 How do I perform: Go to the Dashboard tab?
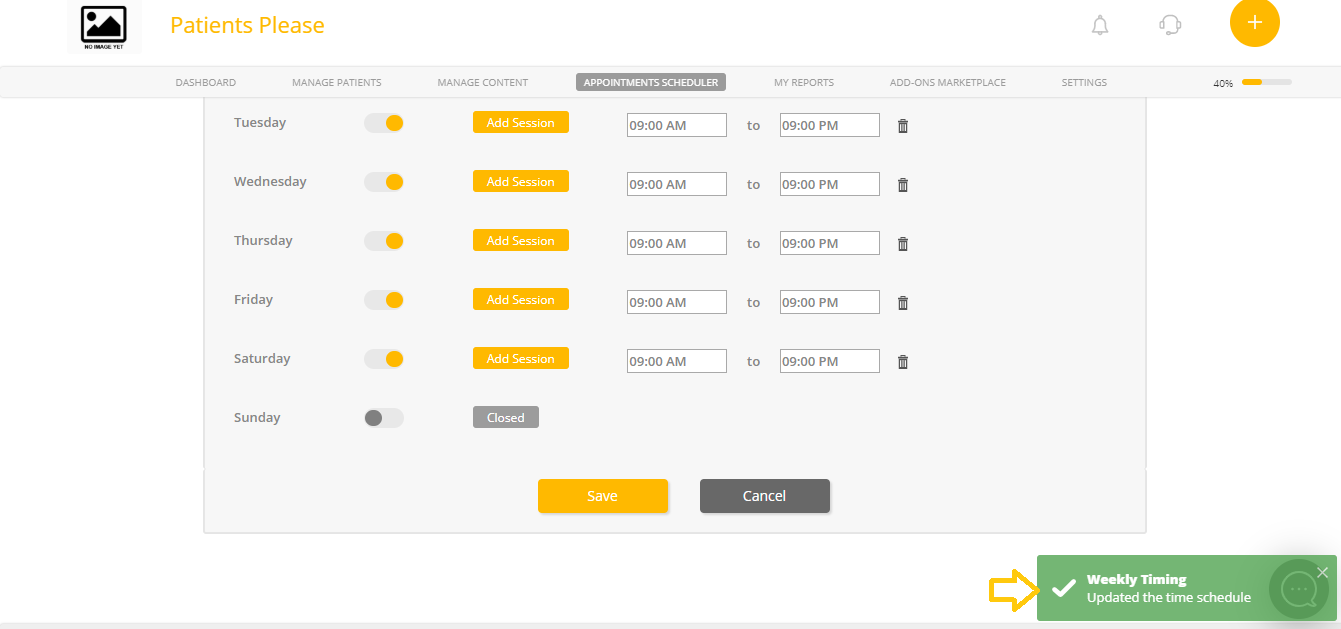[x=206, y=82]
